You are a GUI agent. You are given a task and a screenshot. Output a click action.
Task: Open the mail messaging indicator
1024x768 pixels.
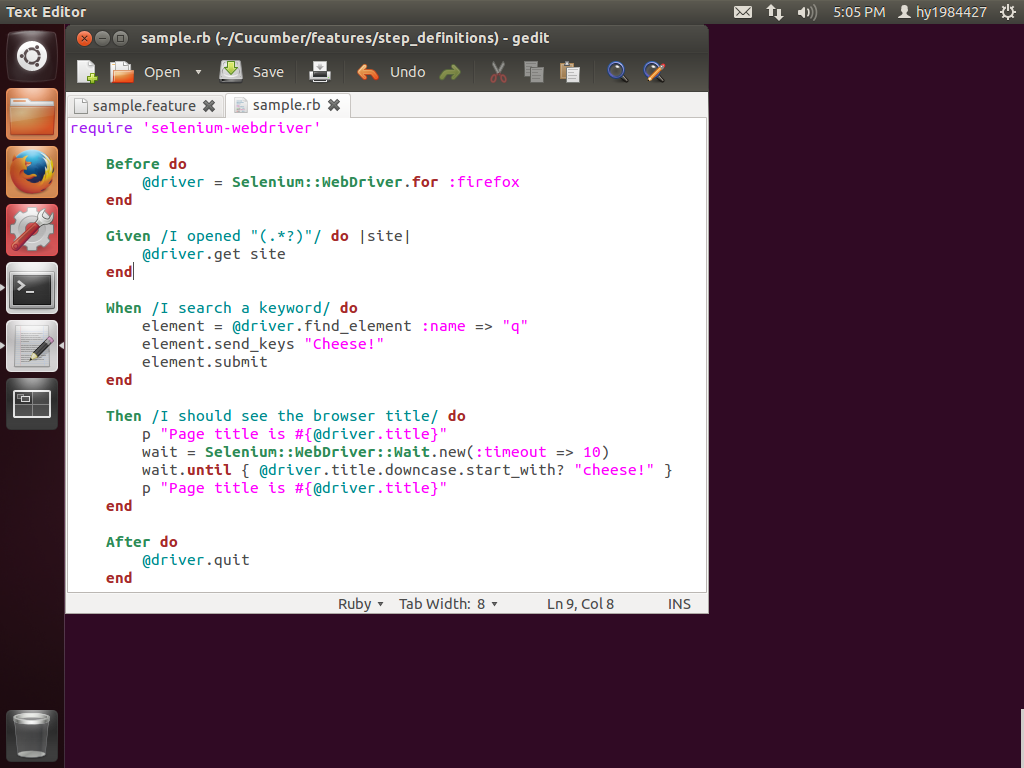click(x=743, y=12)
